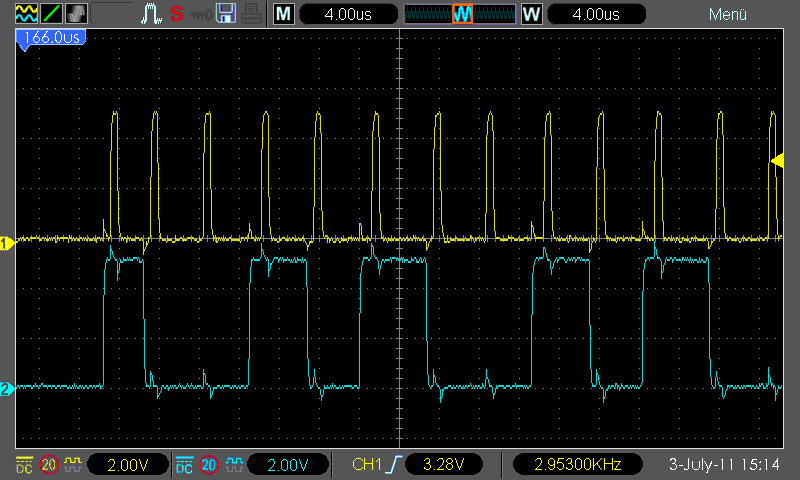This screenshot has height=480, width=800.
Task: Select the 3.28V trigger level value
Action: tap(443, 465)
